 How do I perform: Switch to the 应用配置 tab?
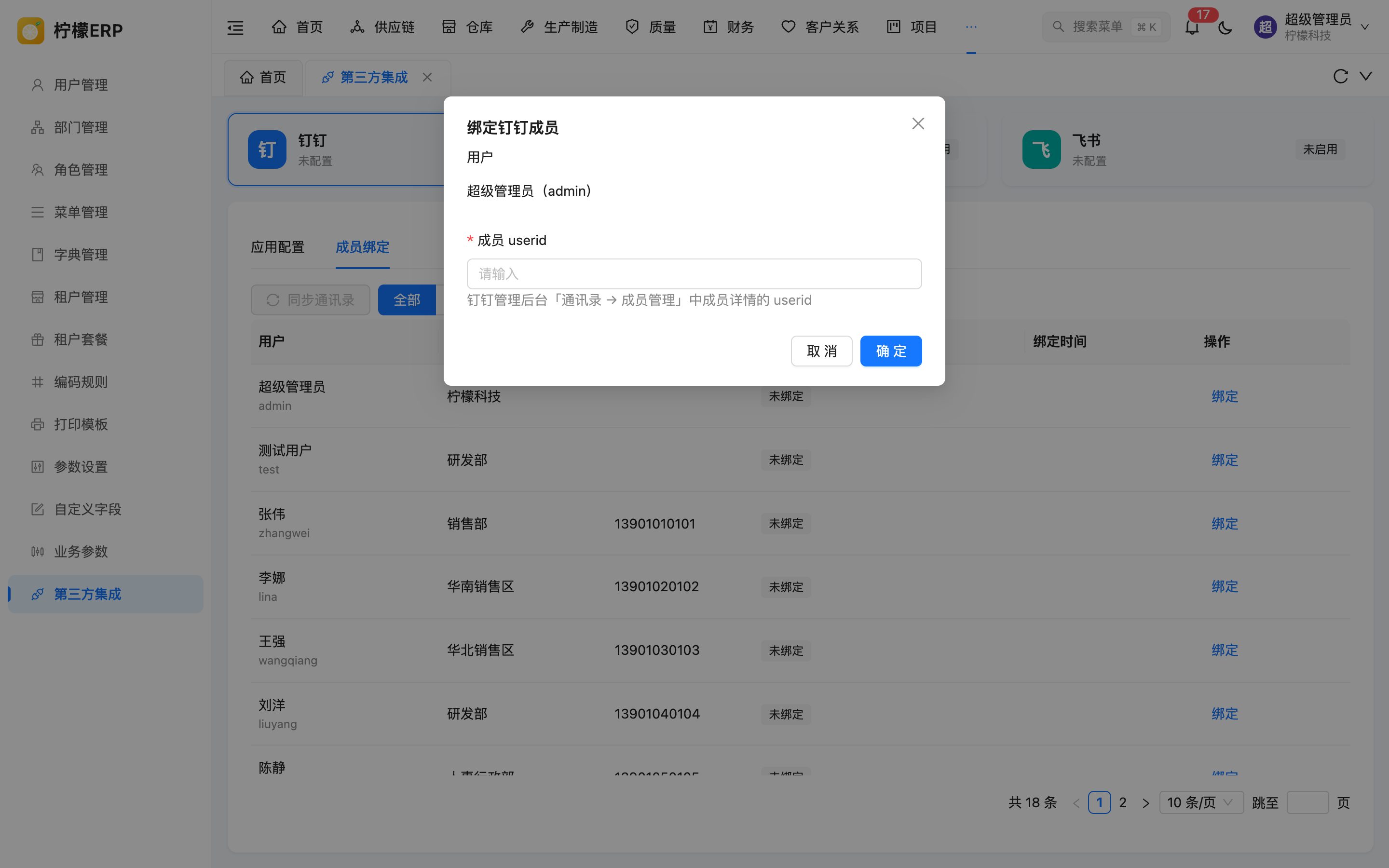coord(278,247)
